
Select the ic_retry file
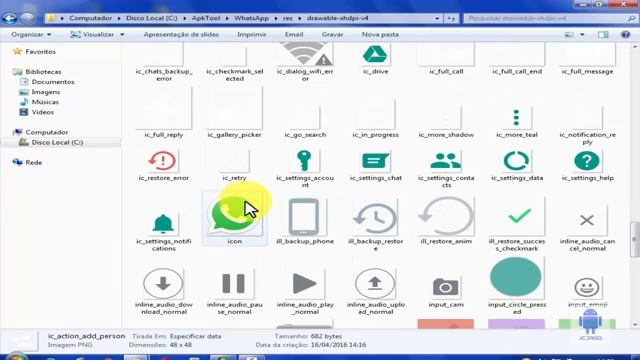(234, 161)
